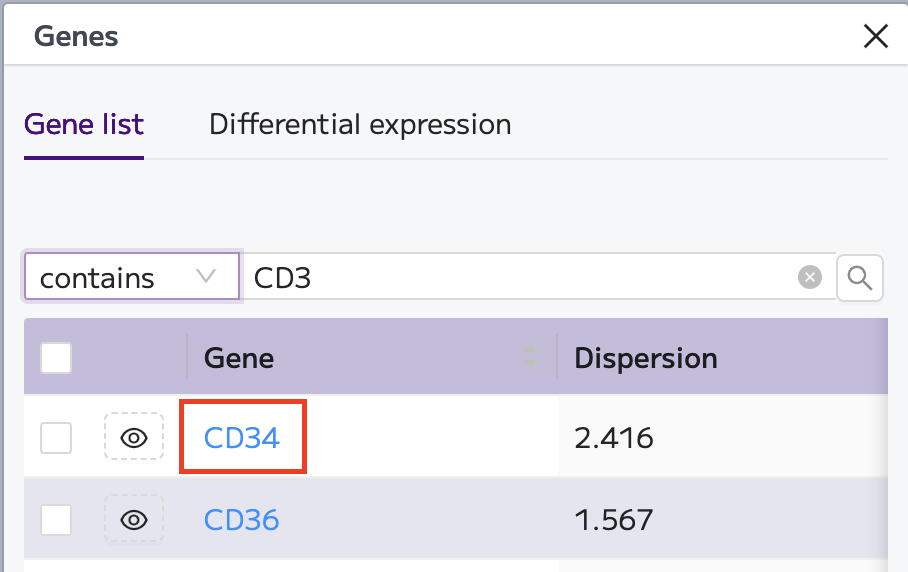Image resolution: width=908 pixels, height=572 pixels.
Task: Tick the CD36 row checkbox
Action: 56,519
